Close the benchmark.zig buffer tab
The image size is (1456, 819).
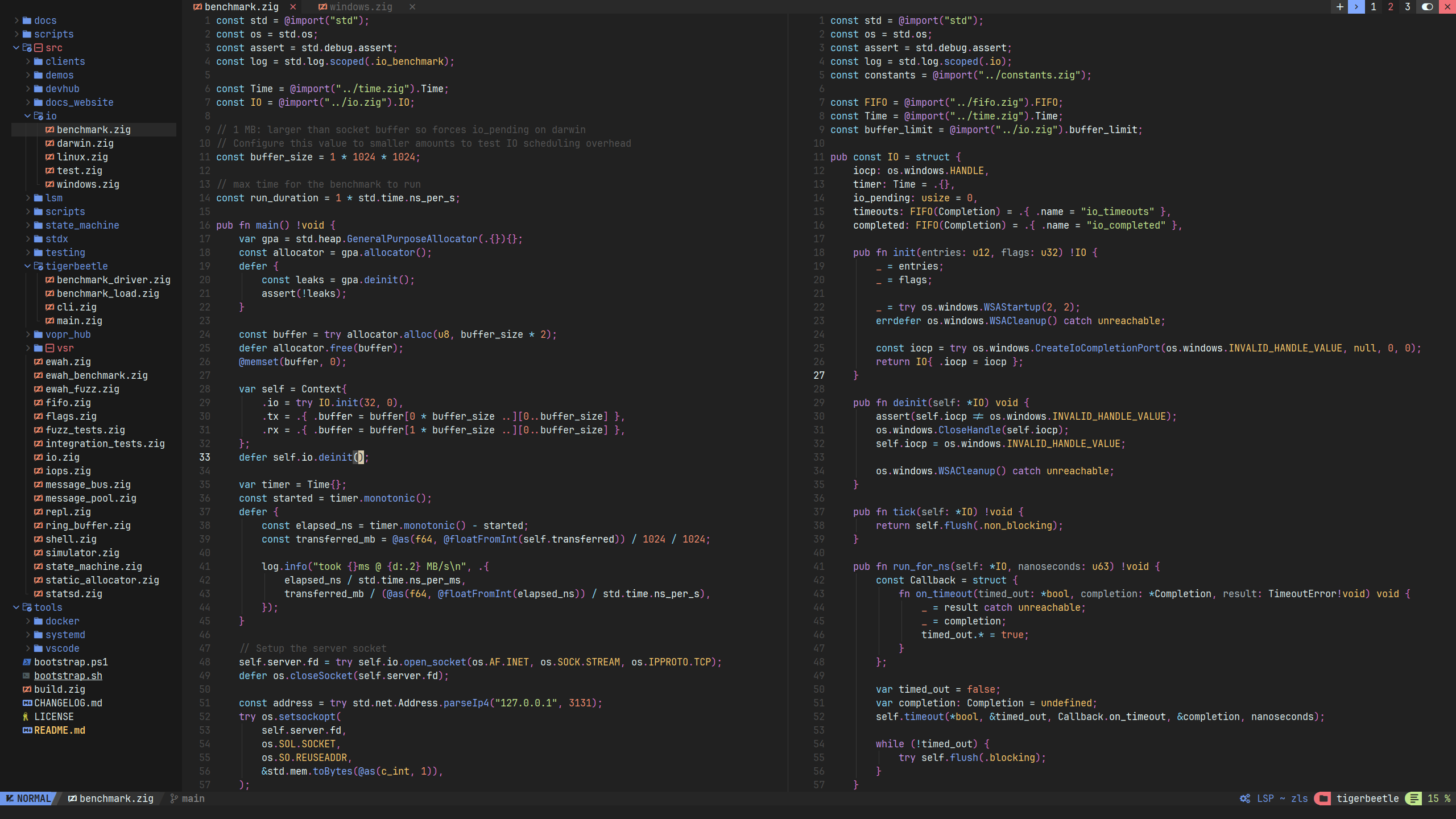click(293, 7)
